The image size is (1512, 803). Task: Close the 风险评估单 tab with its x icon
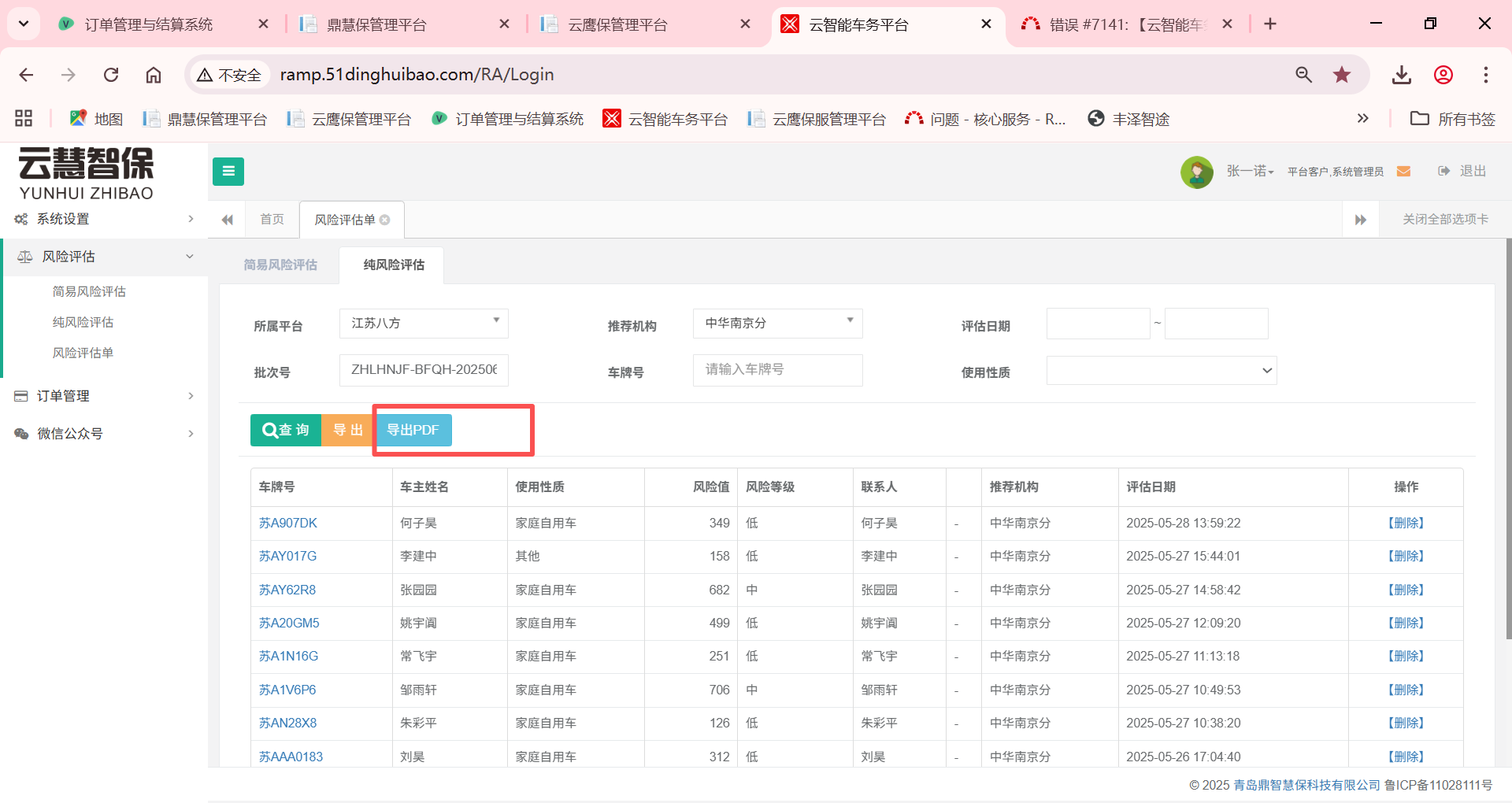point(385,220)
